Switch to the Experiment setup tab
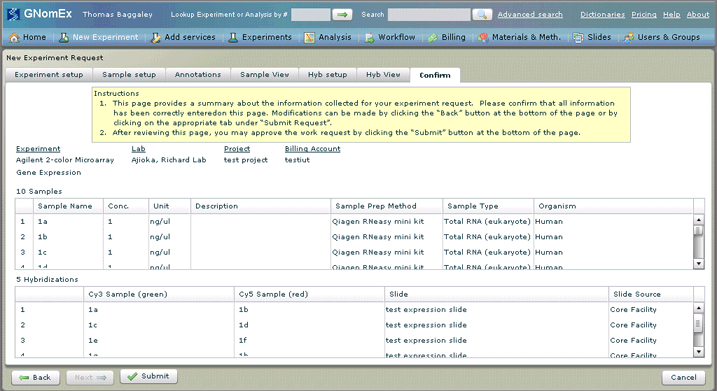The image size is (717, 391). [49, 75]
